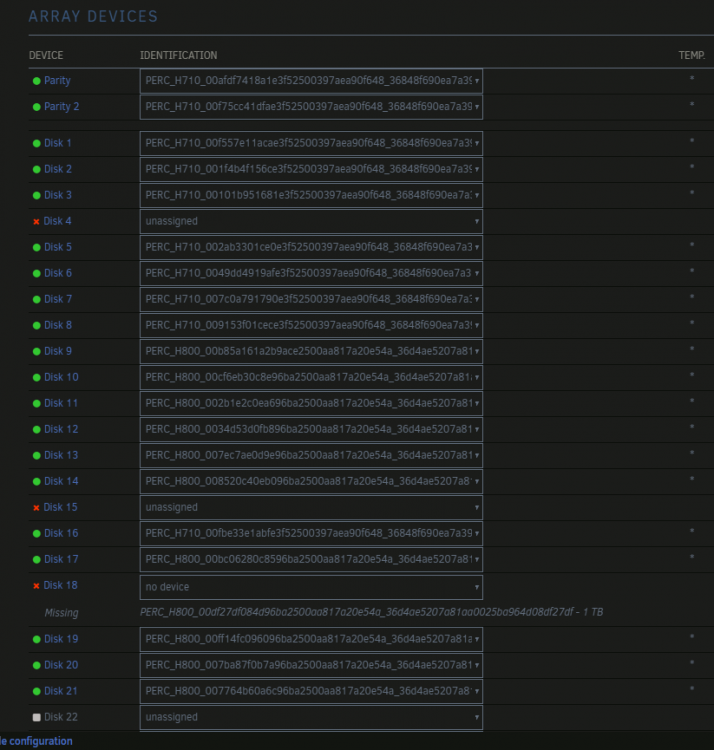714x750 pixels.
Task: Click the red X icon for Disk 15
Action: (x=36, y=507)
